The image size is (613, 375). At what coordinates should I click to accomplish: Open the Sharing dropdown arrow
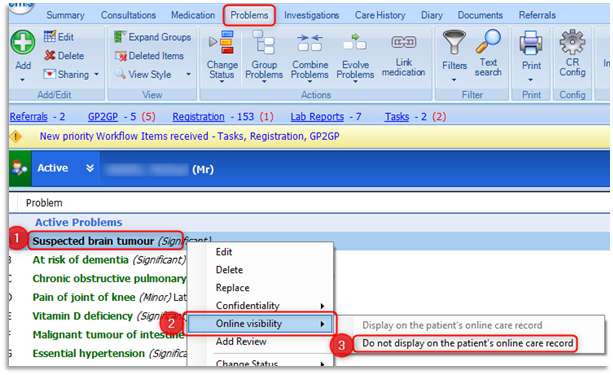click(96, 74)
